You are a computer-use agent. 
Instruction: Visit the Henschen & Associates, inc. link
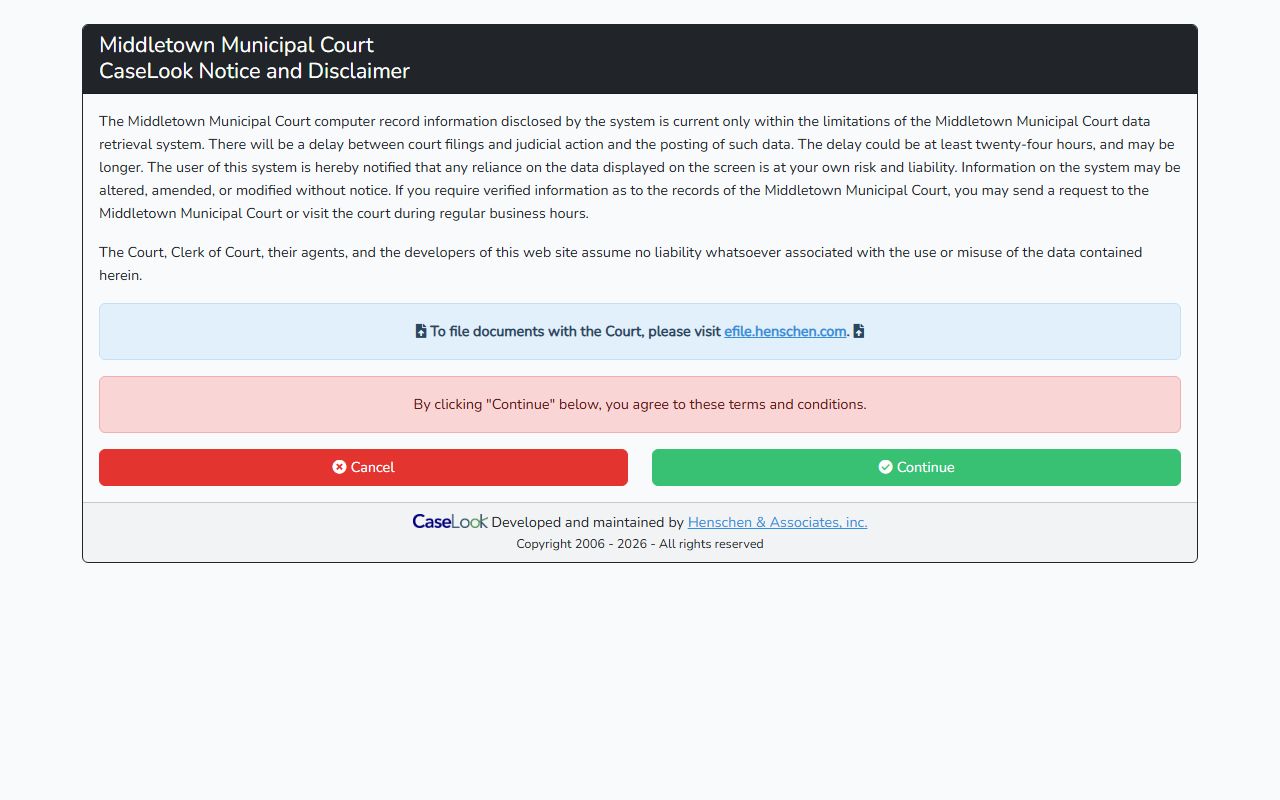click(777, 522)
